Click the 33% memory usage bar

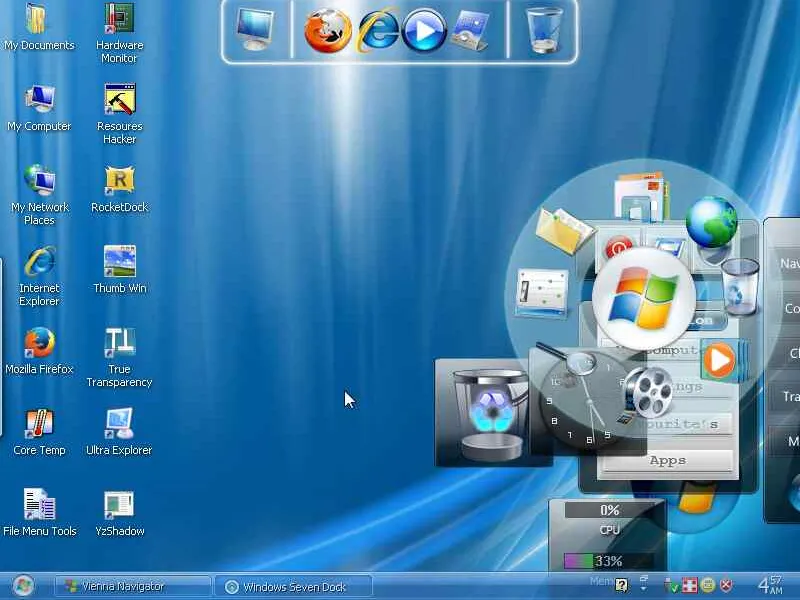click(x=608, y=561)
